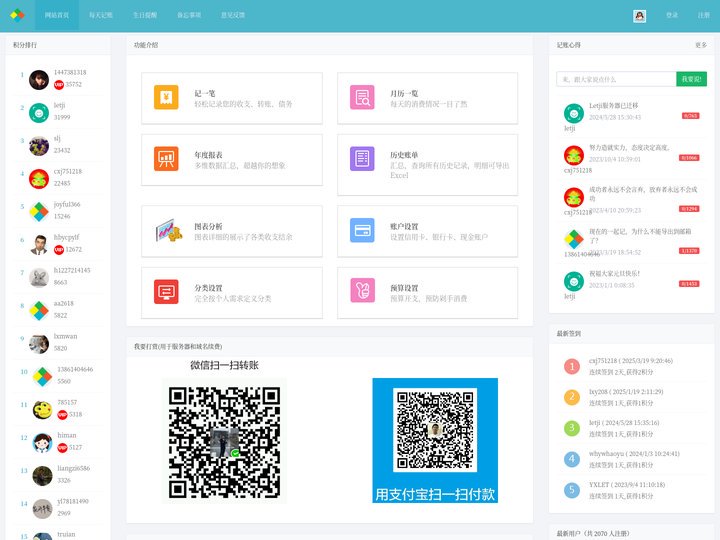
Task: Click the colorful diamond site logo
Action: pos(17,15)
